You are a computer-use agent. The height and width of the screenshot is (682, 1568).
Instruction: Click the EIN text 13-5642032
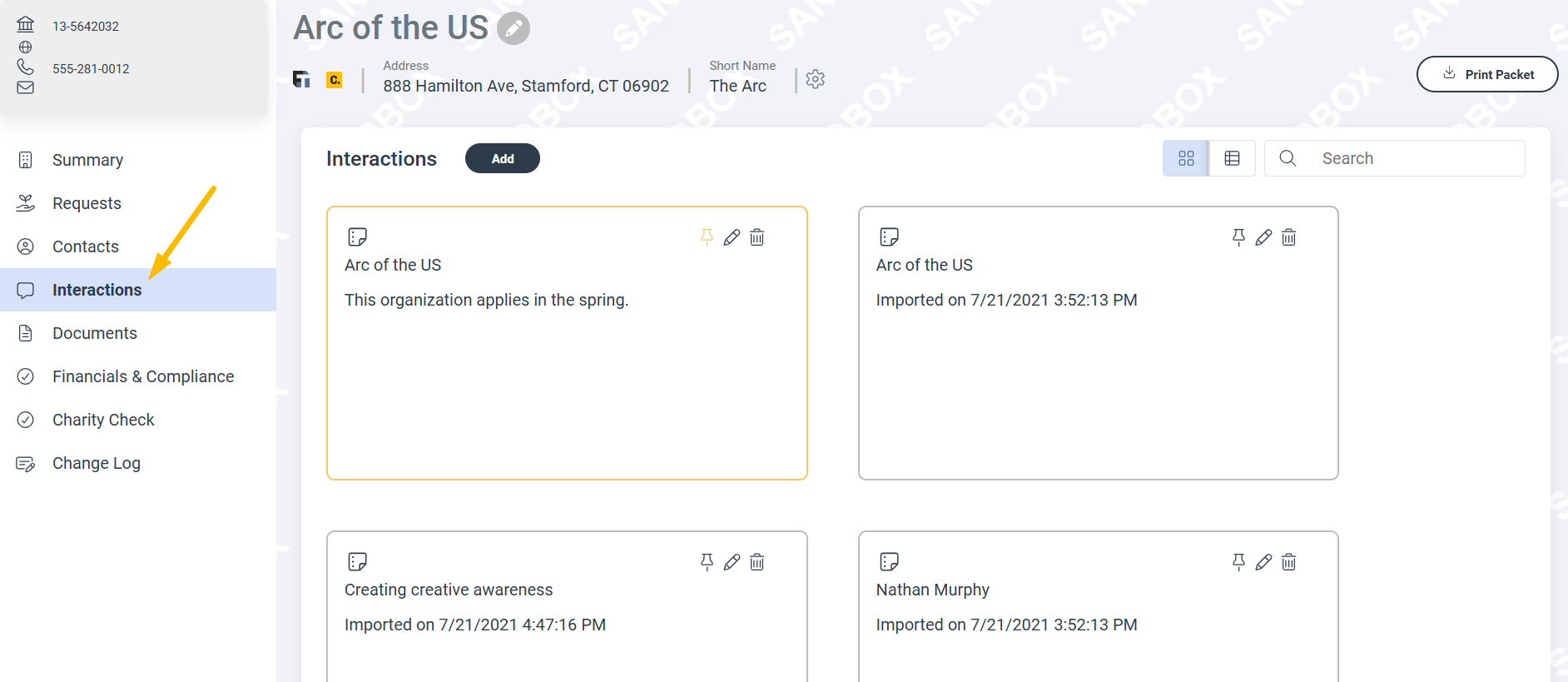pos(86,27)
